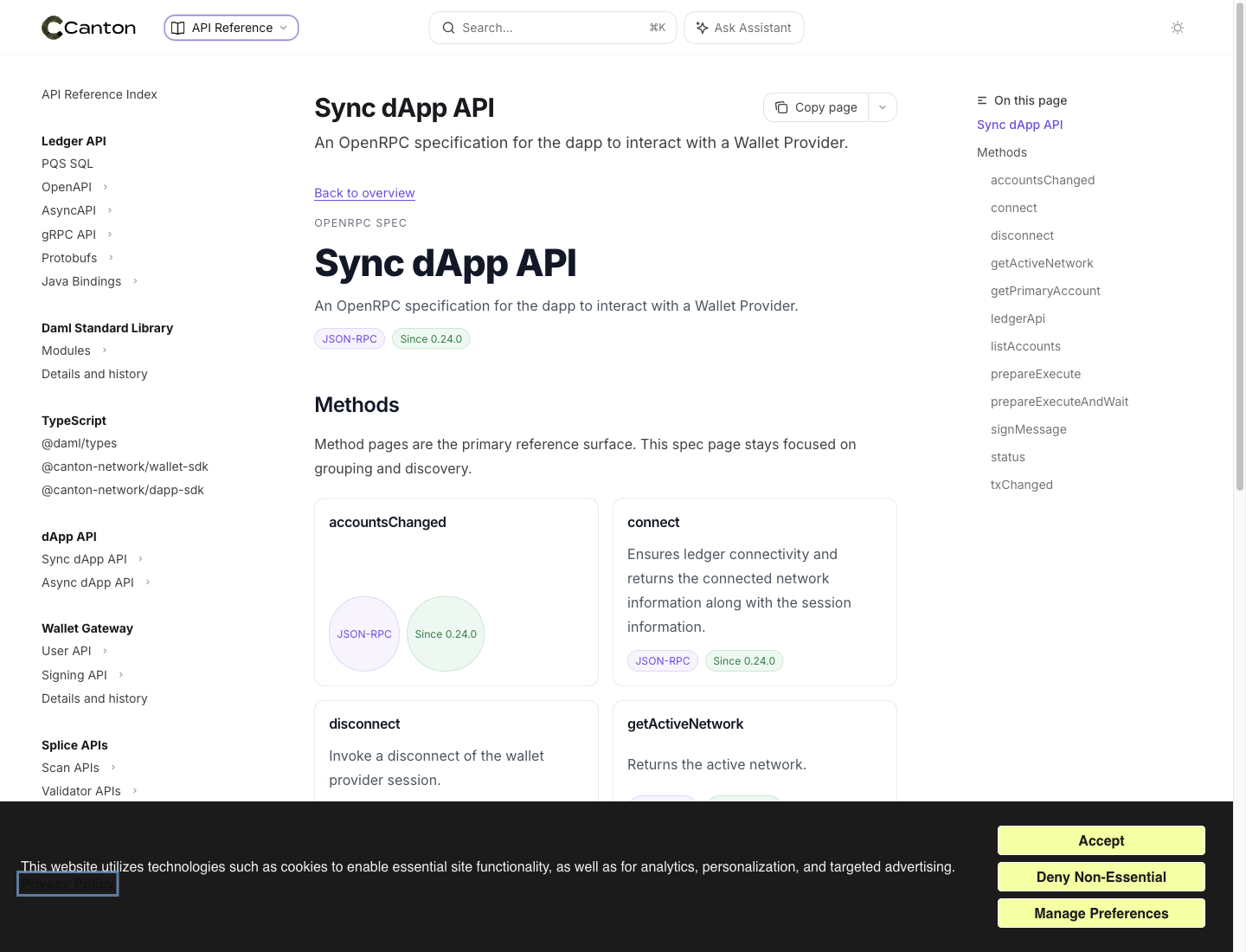The image size is (1246, 952).
Task: Open Details and history under Wallet Gateway
Action: pyautogui.click(x=94, y=698)
